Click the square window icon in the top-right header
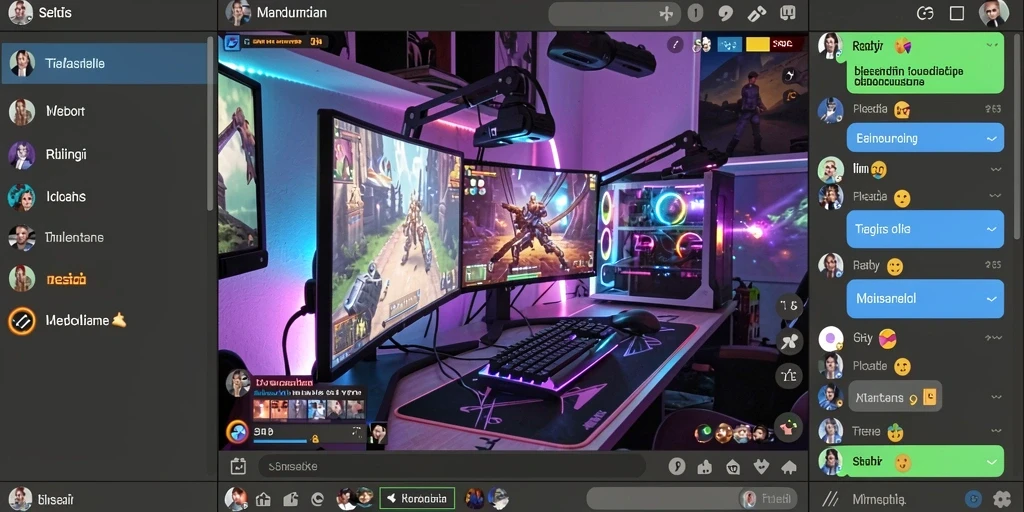This screenshot has height=512, width=1024. (x=957, y=13)
